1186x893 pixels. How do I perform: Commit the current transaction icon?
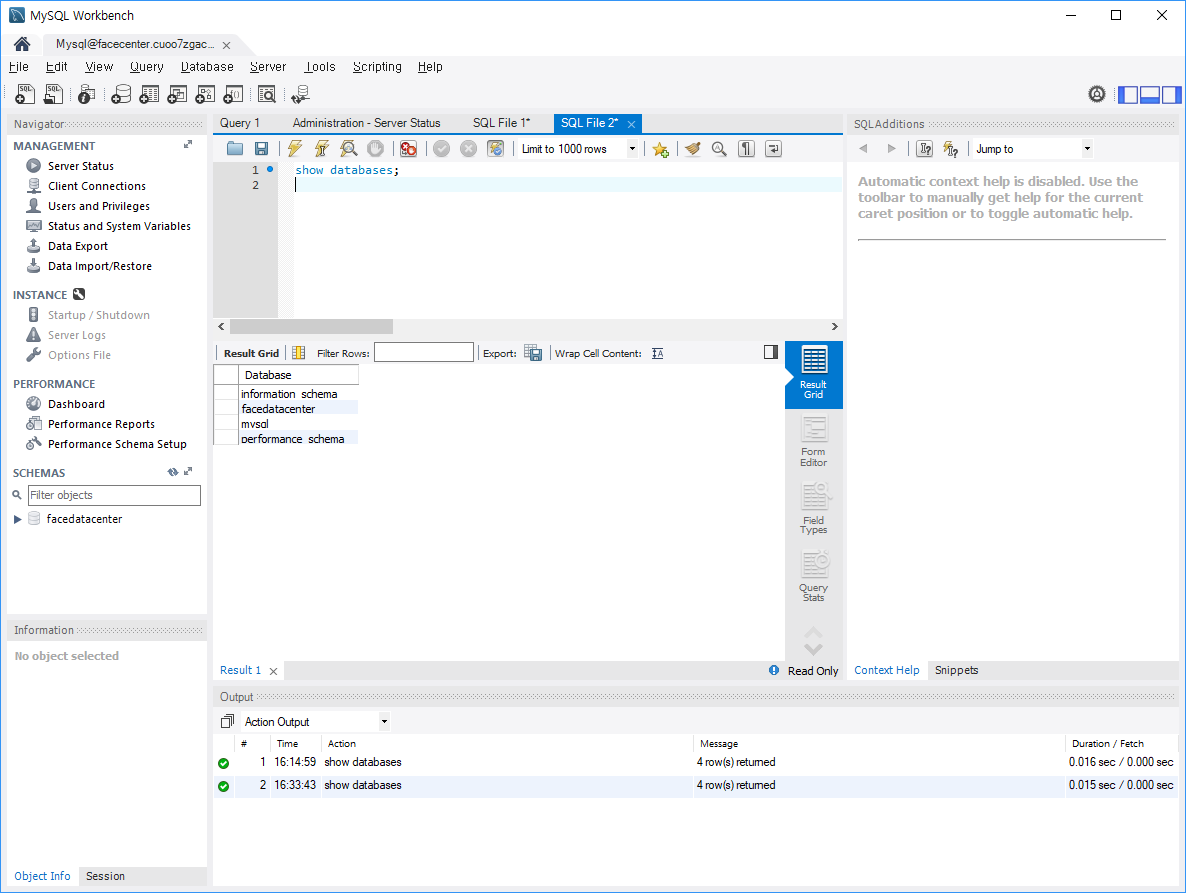(442, 149)
